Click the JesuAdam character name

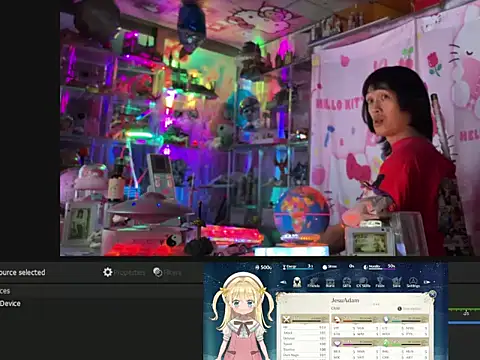[x=345, y=300]
